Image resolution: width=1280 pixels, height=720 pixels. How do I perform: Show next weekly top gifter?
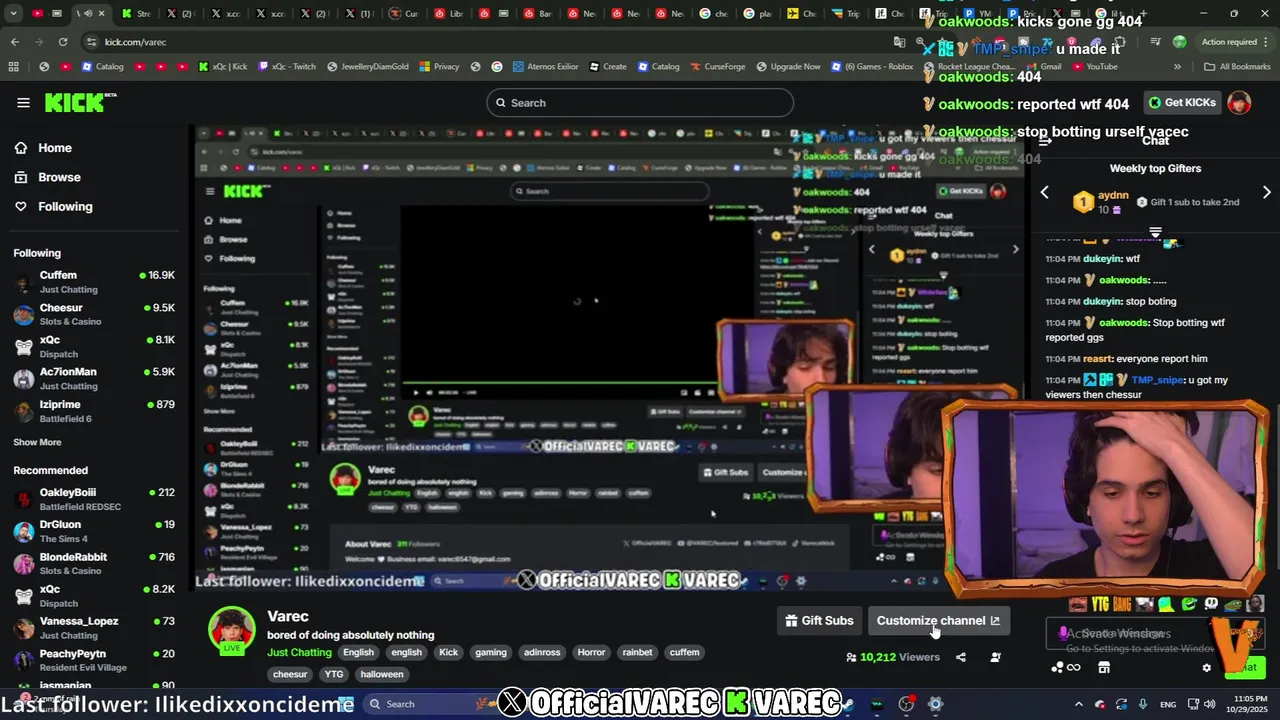[1266, 192]
